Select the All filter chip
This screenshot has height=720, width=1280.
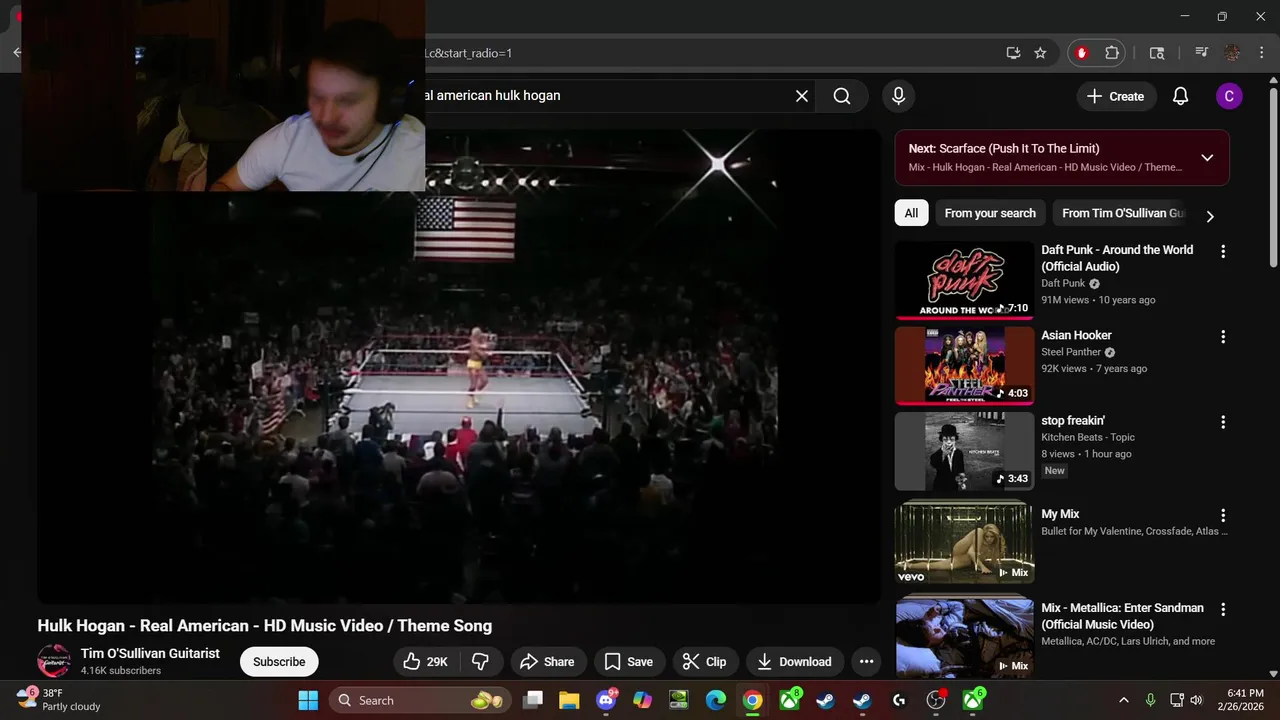click(911, 213)
